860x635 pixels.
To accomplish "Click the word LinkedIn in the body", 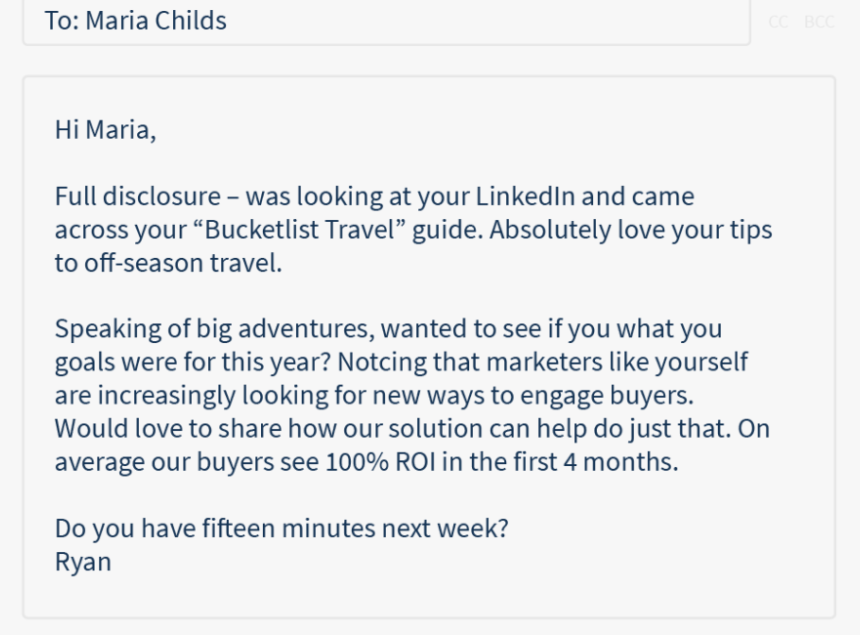I will [x=525, y=196].
